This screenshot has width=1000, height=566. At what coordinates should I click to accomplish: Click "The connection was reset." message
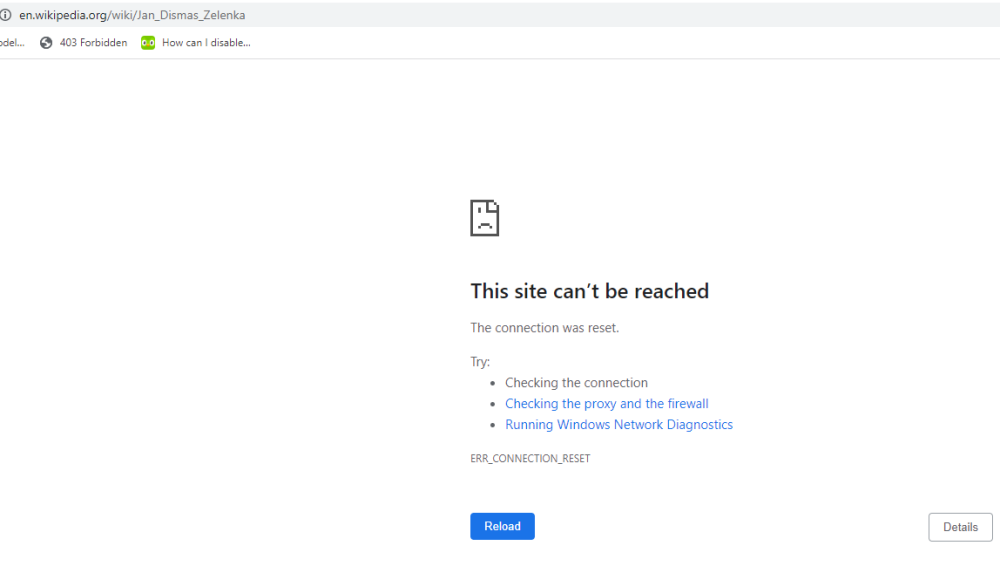point(544,328)
